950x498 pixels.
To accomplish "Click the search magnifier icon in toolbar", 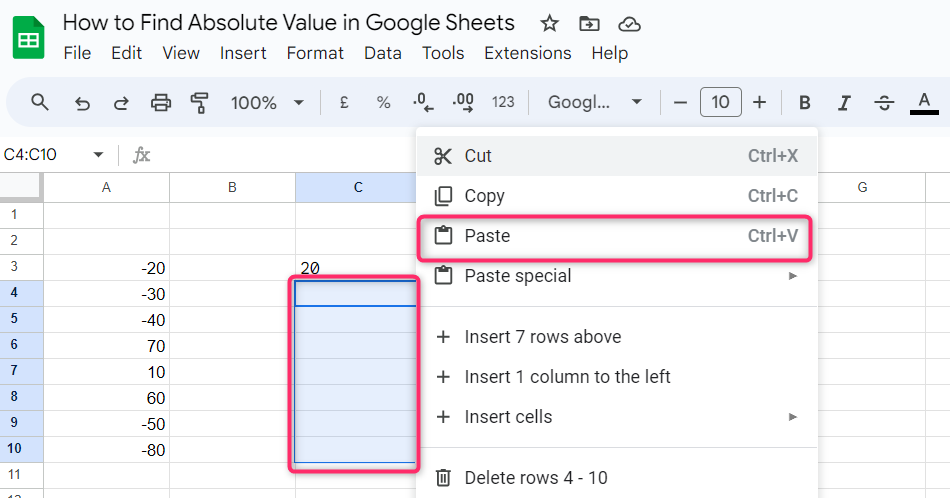I will [x=40, y=102].
